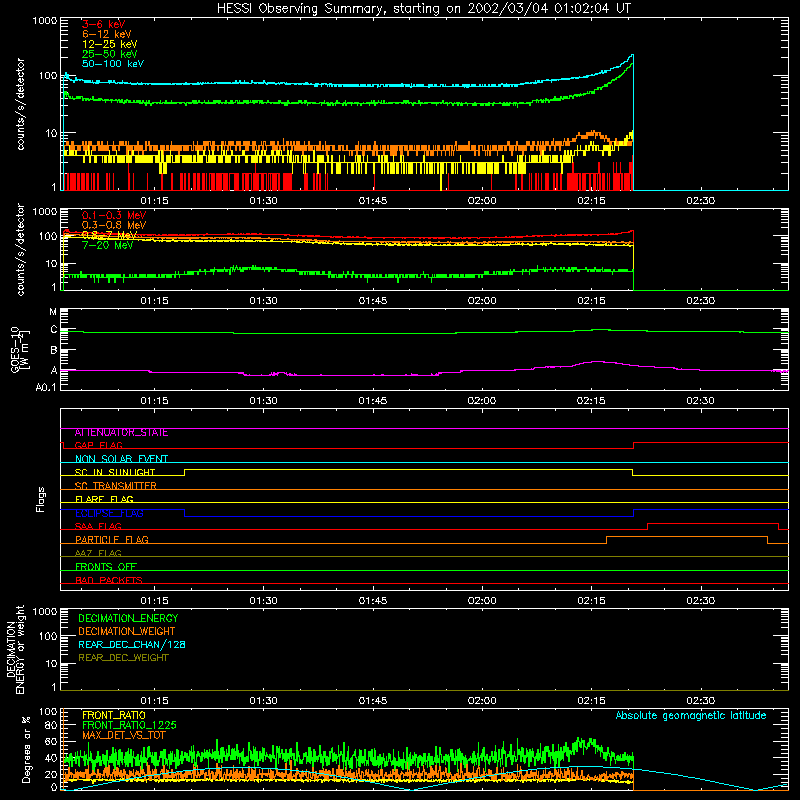Image resolution: width=800 pixels, height=800 pixels.
Task: Click the 01:15 tick under the Flags plot
Action: 154,601
